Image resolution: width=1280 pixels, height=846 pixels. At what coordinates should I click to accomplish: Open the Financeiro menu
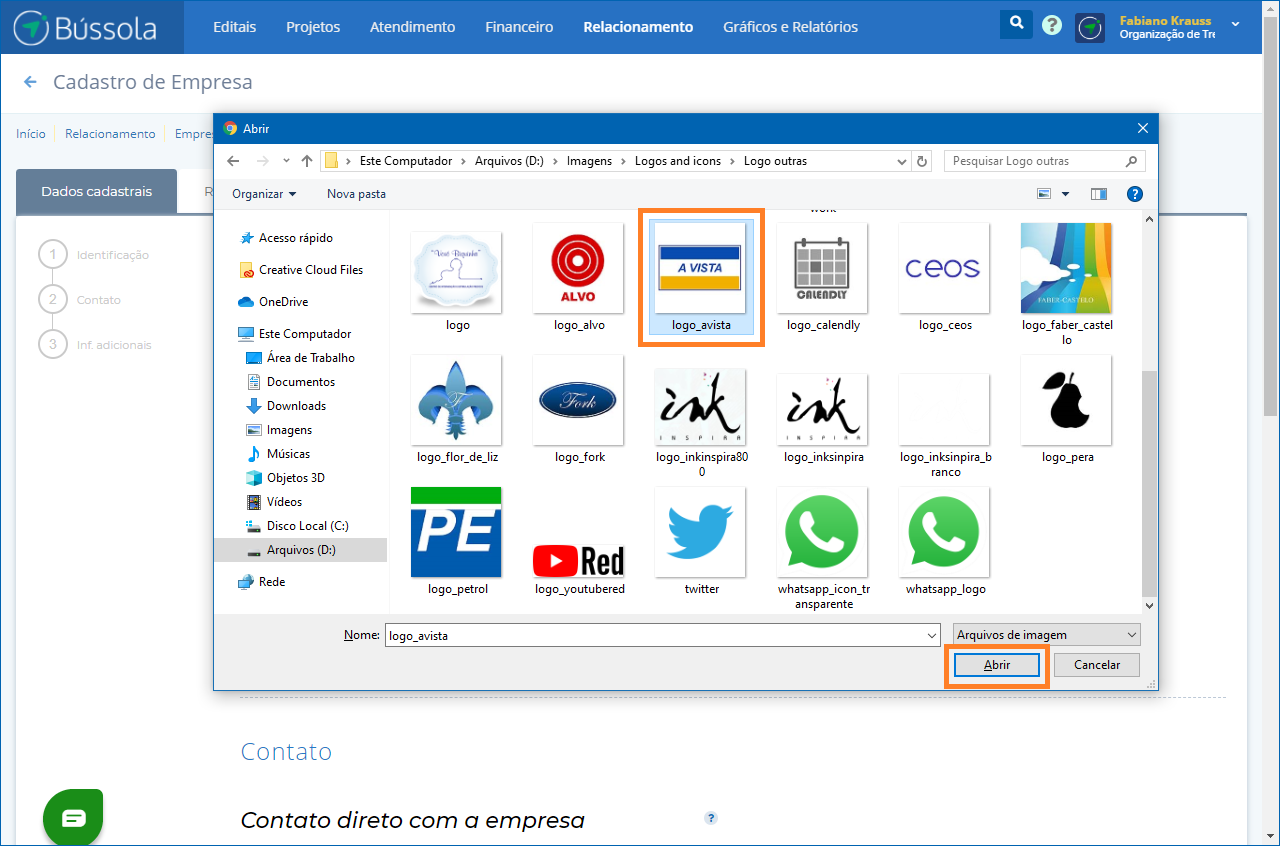coord(519,27)
